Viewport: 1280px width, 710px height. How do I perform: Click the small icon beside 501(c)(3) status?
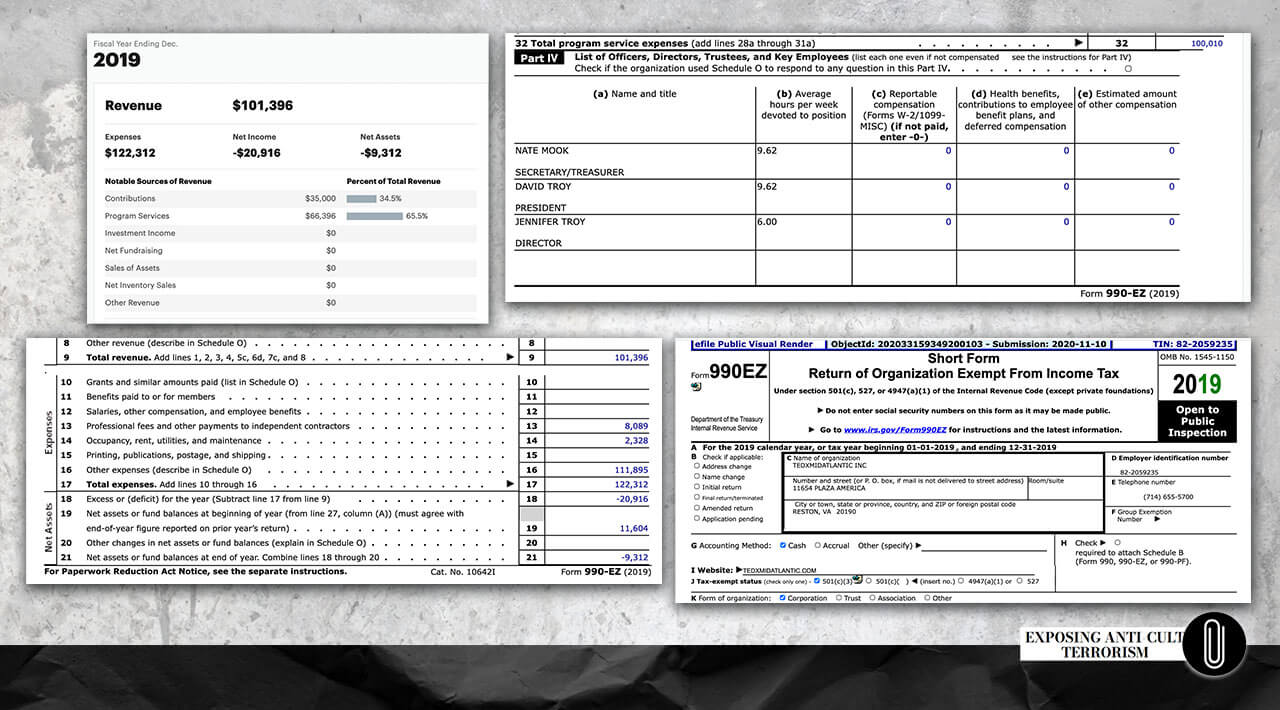(x=858, y=580)
